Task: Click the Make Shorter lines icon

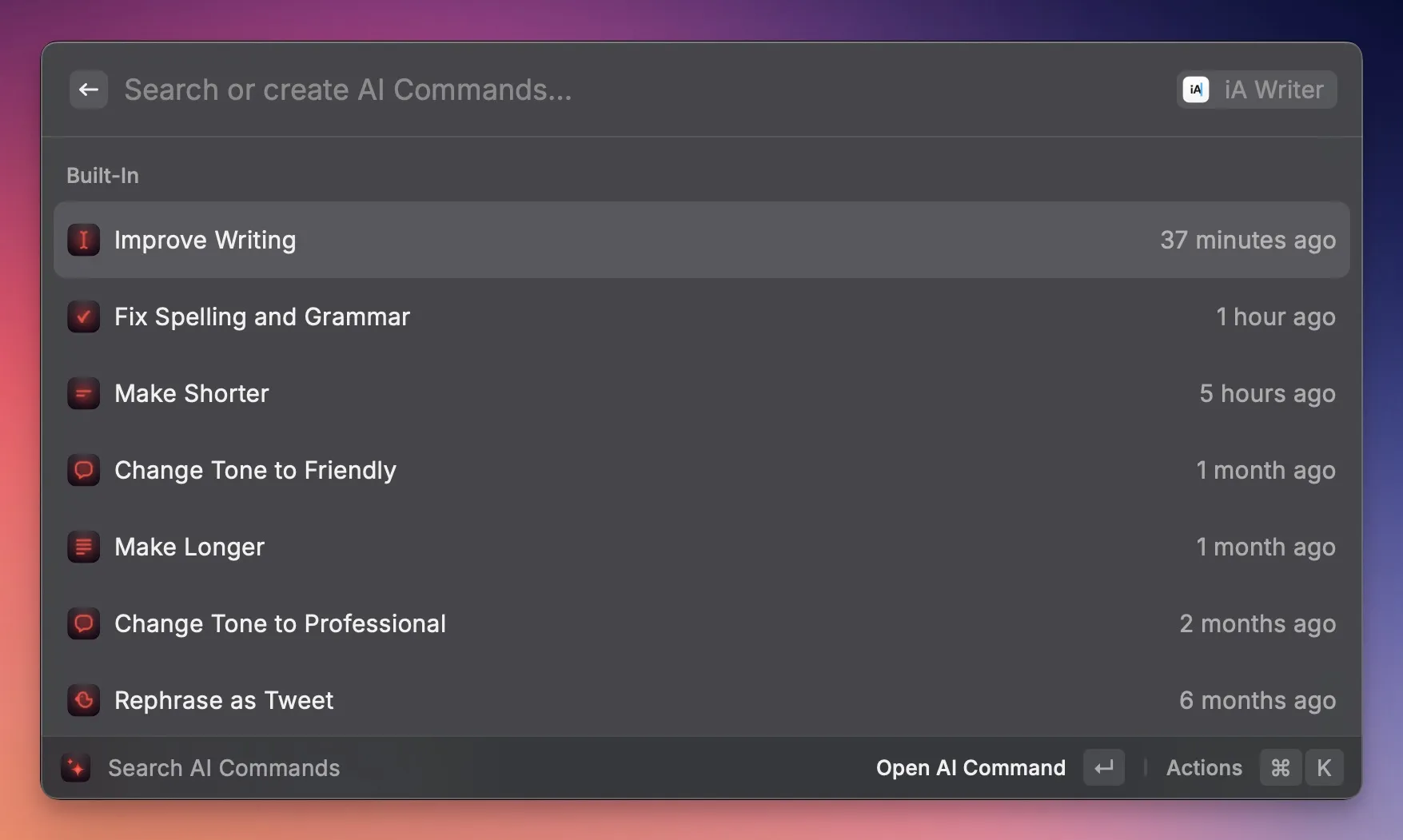Action: pos(83,393)
